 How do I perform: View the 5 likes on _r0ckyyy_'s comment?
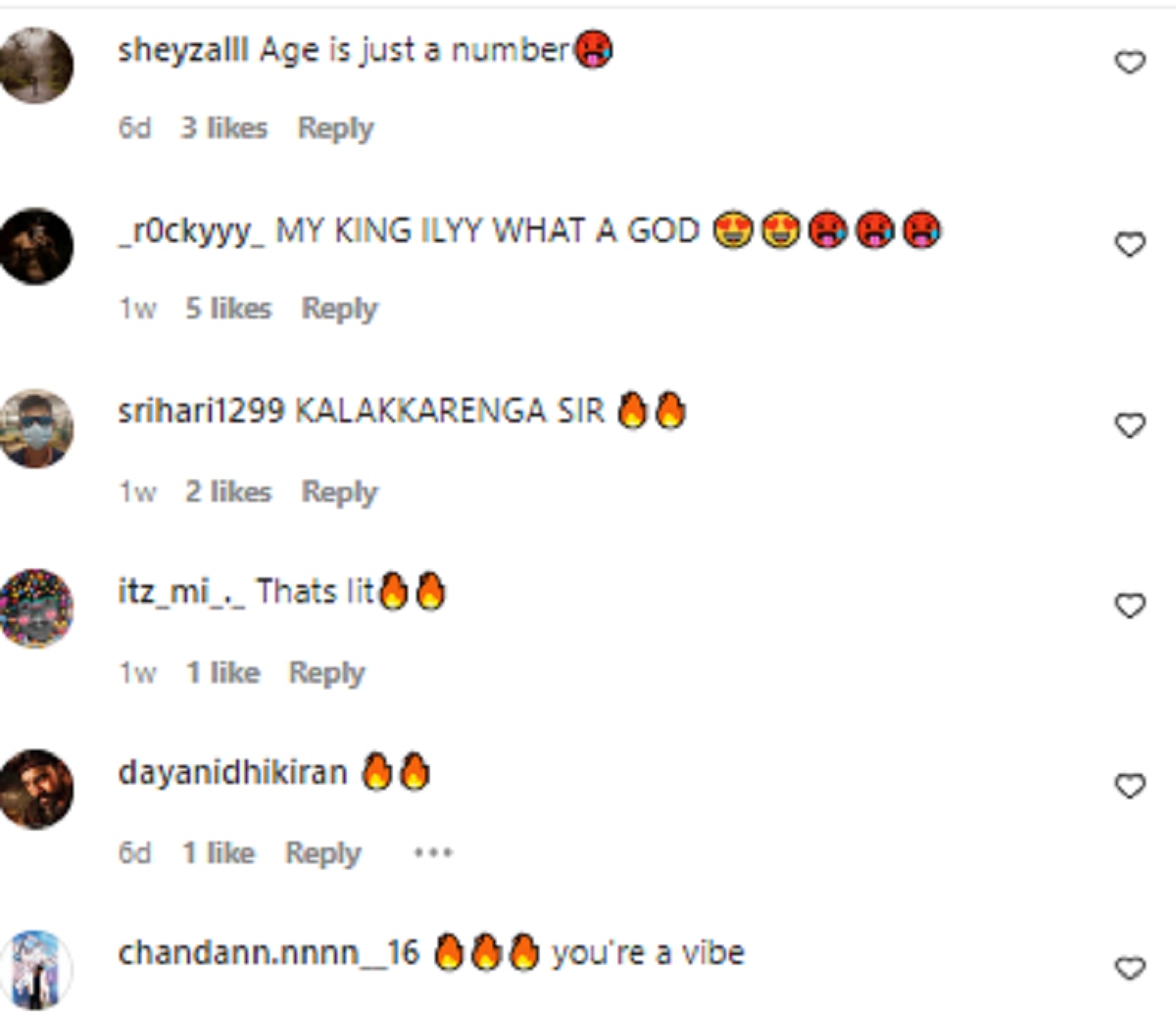[228, 309]
